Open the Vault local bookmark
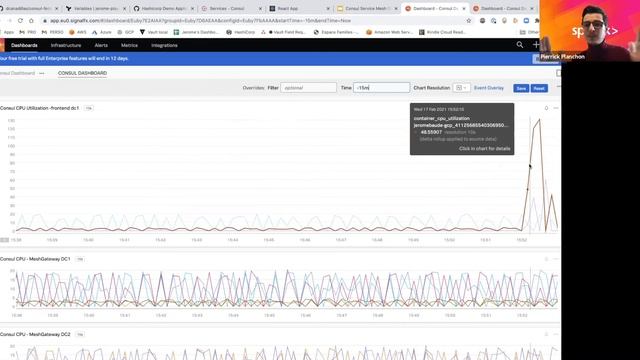 (x=154, y=32)
